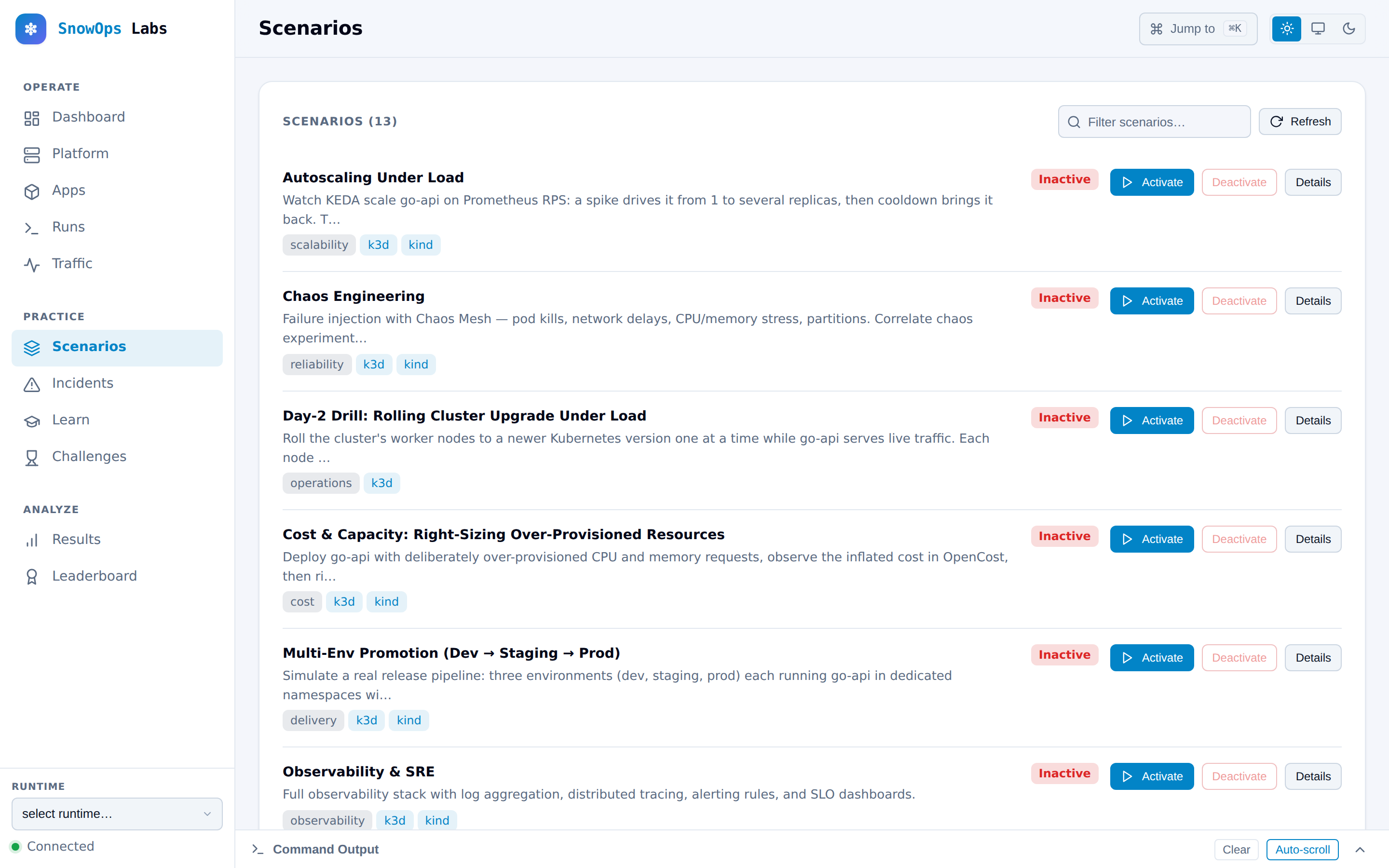1389x868 pixels.
Task: Select Results in the Analyze menu
Action: tap(117, 540)
